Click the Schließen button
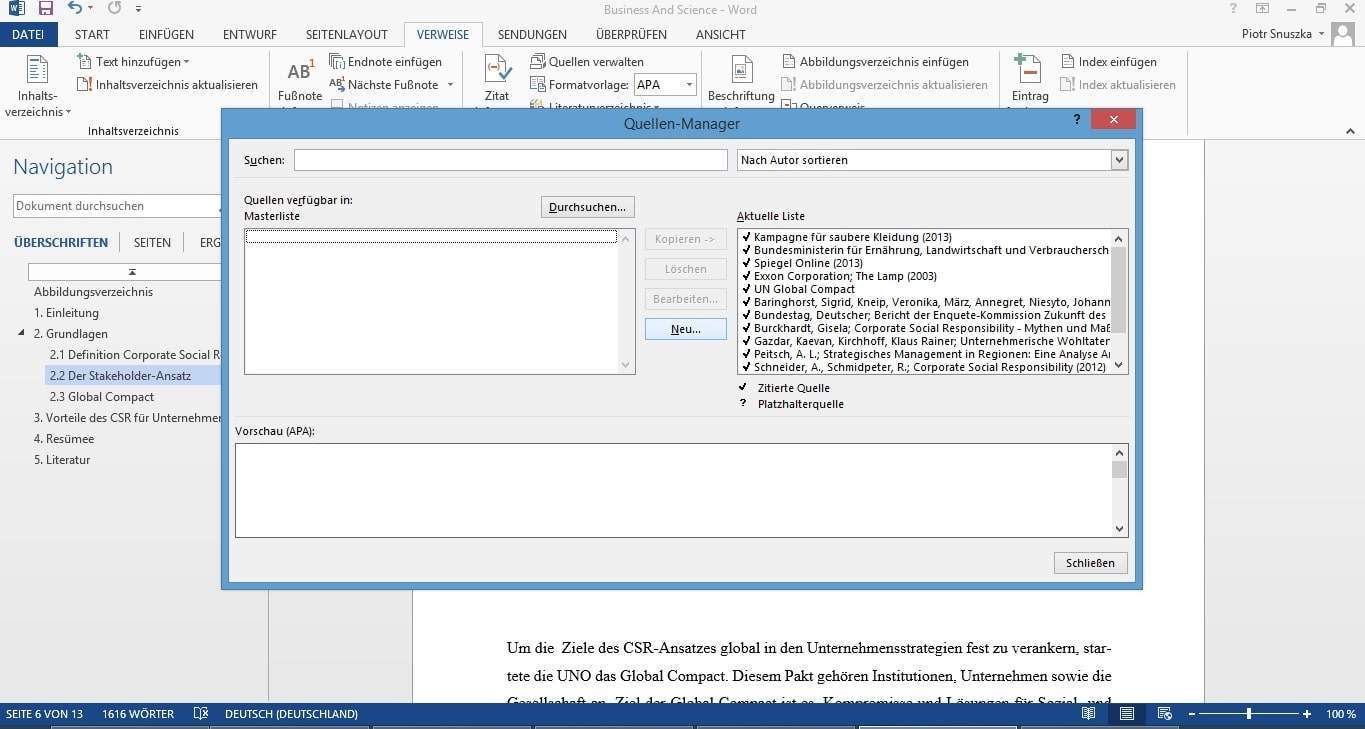Screen dimensions: 1365x729 [1090, 563]
